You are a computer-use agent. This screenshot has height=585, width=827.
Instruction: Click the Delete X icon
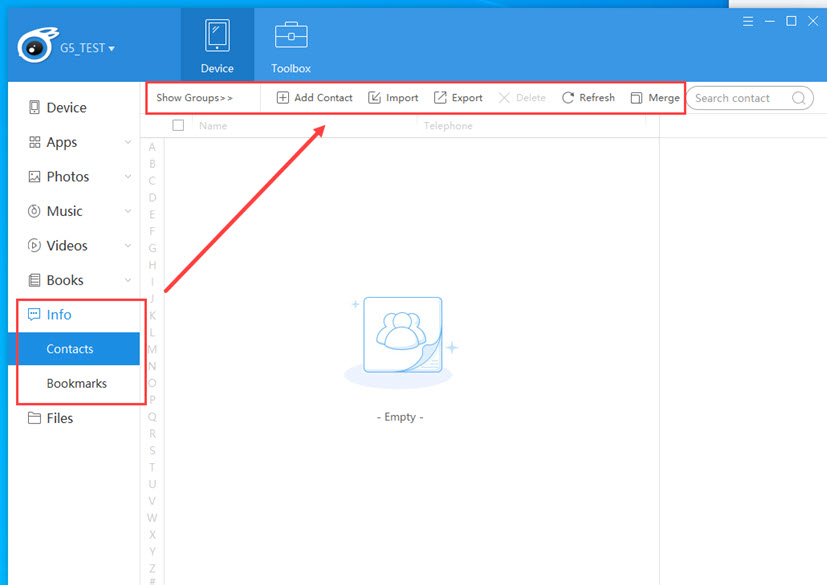[x=504, y=98]
